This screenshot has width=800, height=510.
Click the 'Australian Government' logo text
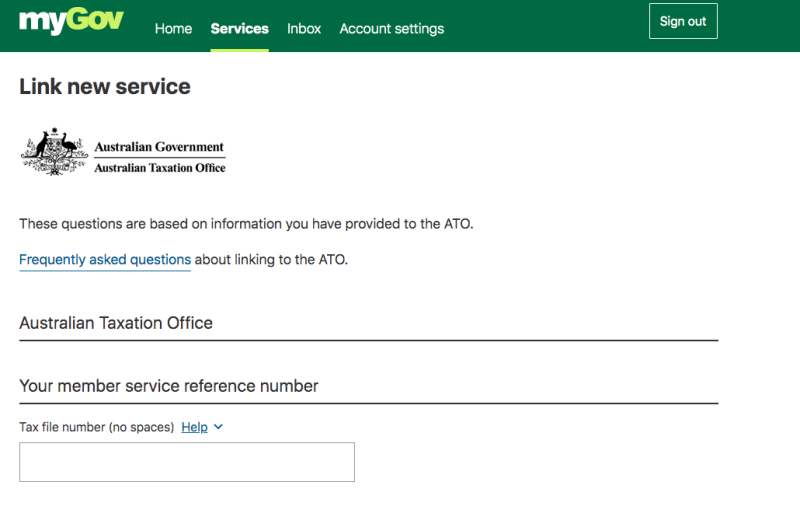(x=159, y=147)
